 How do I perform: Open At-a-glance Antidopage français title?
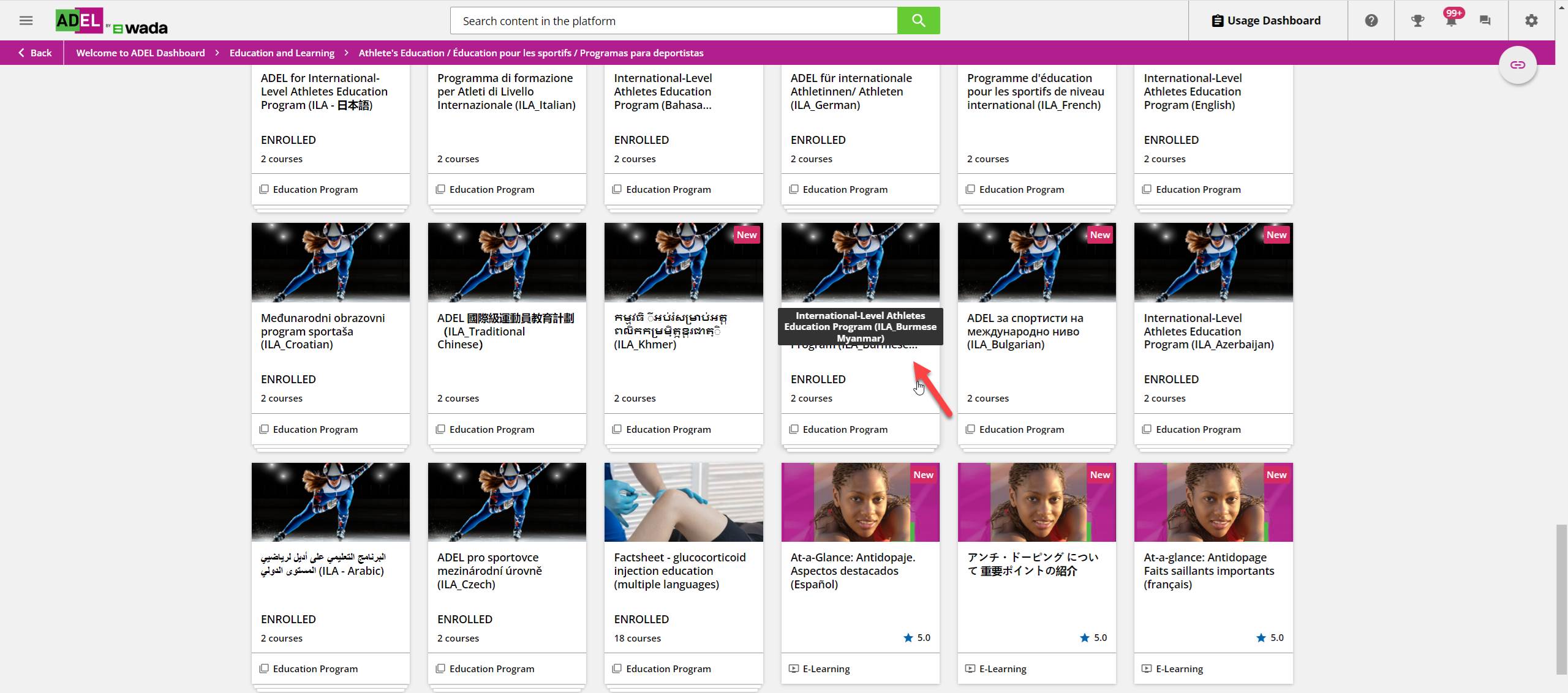point(1208,571)
